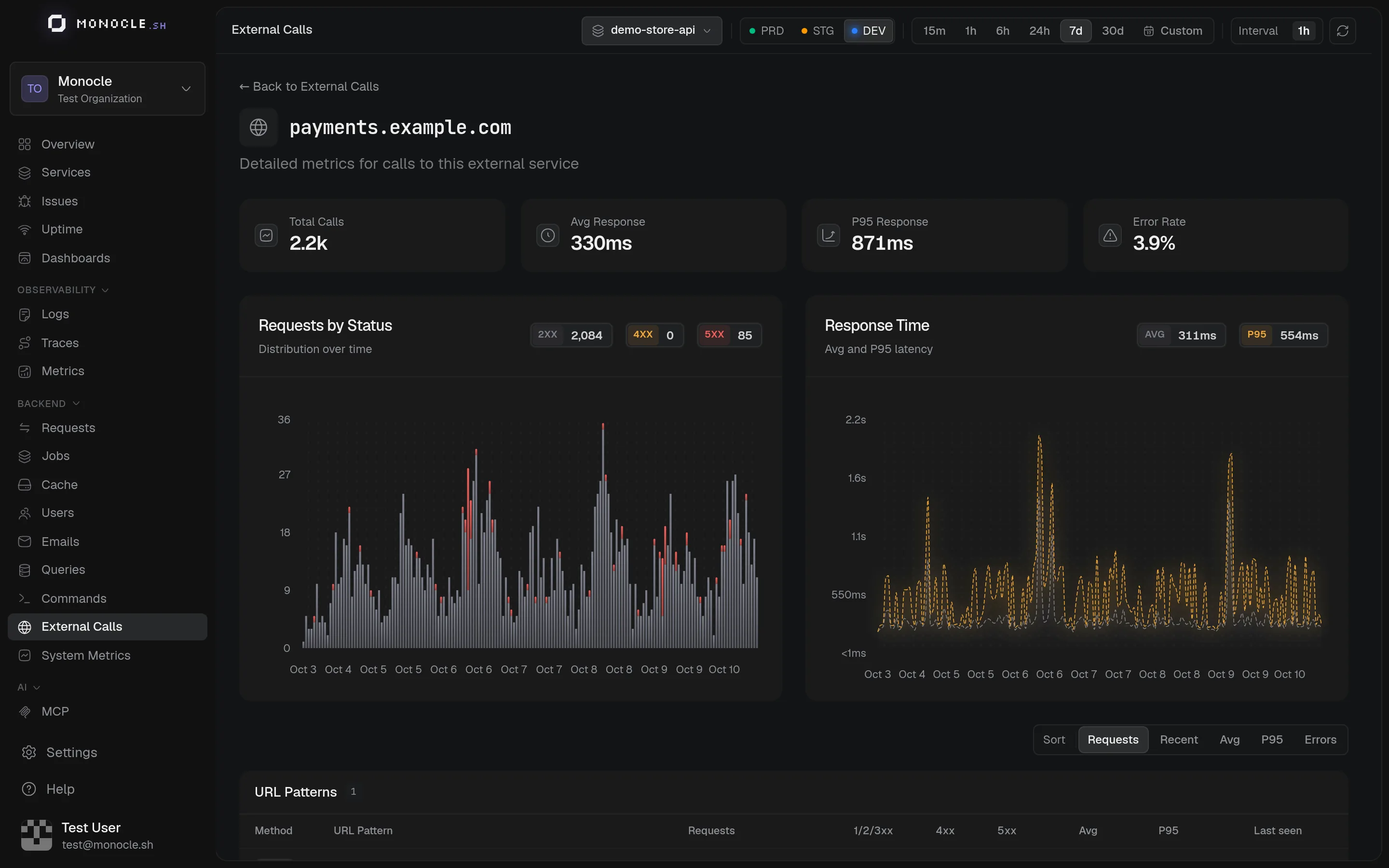Click the Monocle logo icon
The image size is (1389, 868).
[57, 24]
